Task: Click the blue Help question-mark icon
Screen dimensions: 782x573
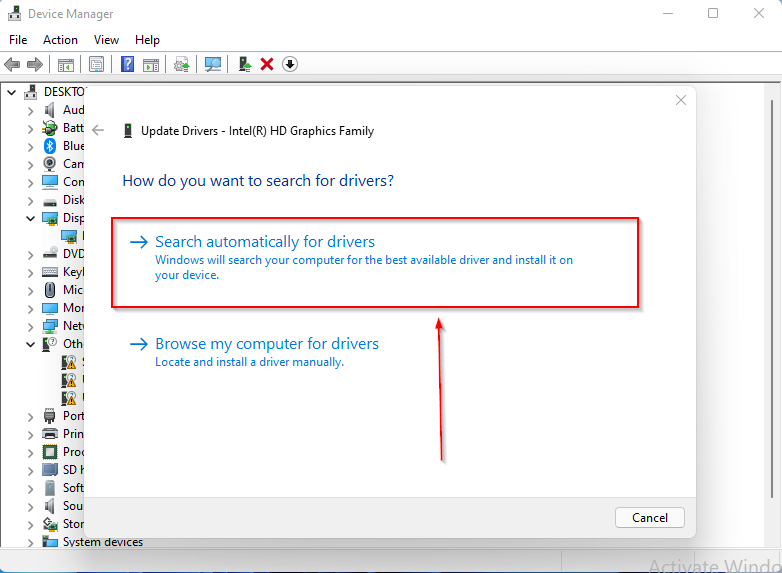Action: pyautogui.click(x=128, y=64)
